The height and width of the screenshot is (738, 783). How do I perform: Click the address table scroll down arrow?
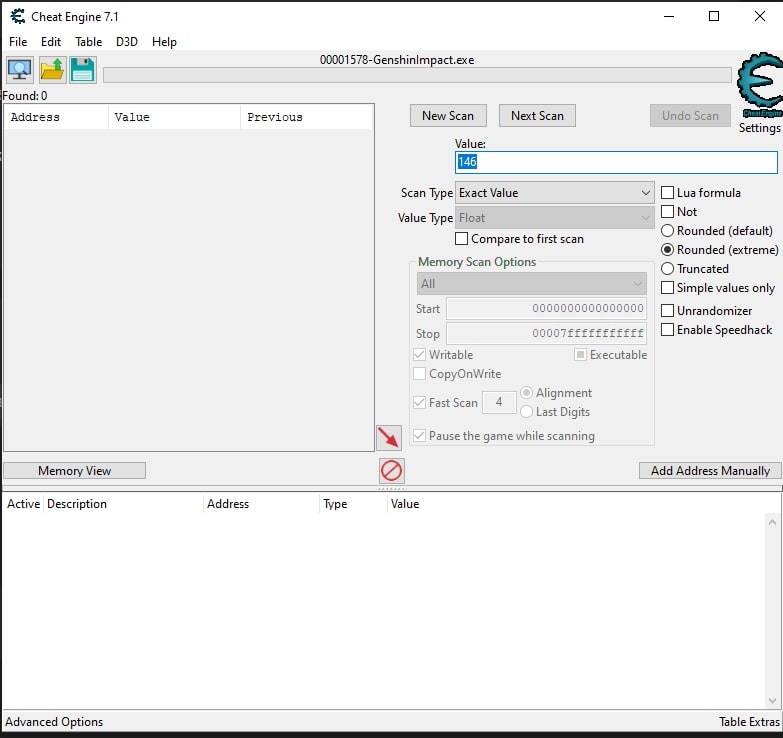[773, 701]
